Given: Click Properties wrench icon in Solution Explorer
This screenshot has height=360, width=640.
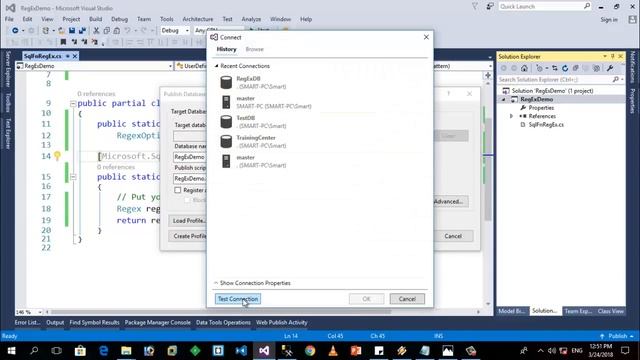Looking at the screenshot, I should coord(610,68).
